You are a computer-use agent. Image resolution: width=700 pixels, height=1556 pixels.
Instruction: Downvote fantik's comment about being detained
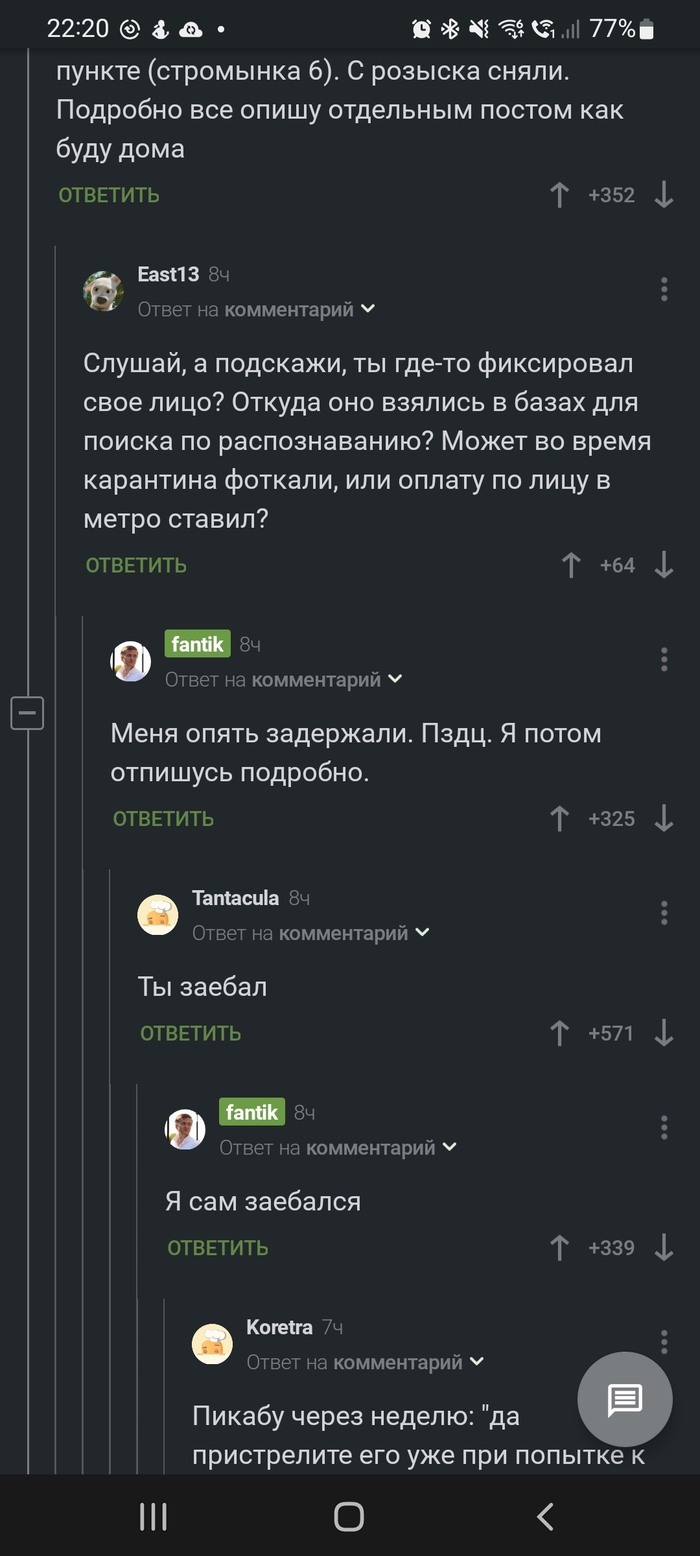(663, 818)
